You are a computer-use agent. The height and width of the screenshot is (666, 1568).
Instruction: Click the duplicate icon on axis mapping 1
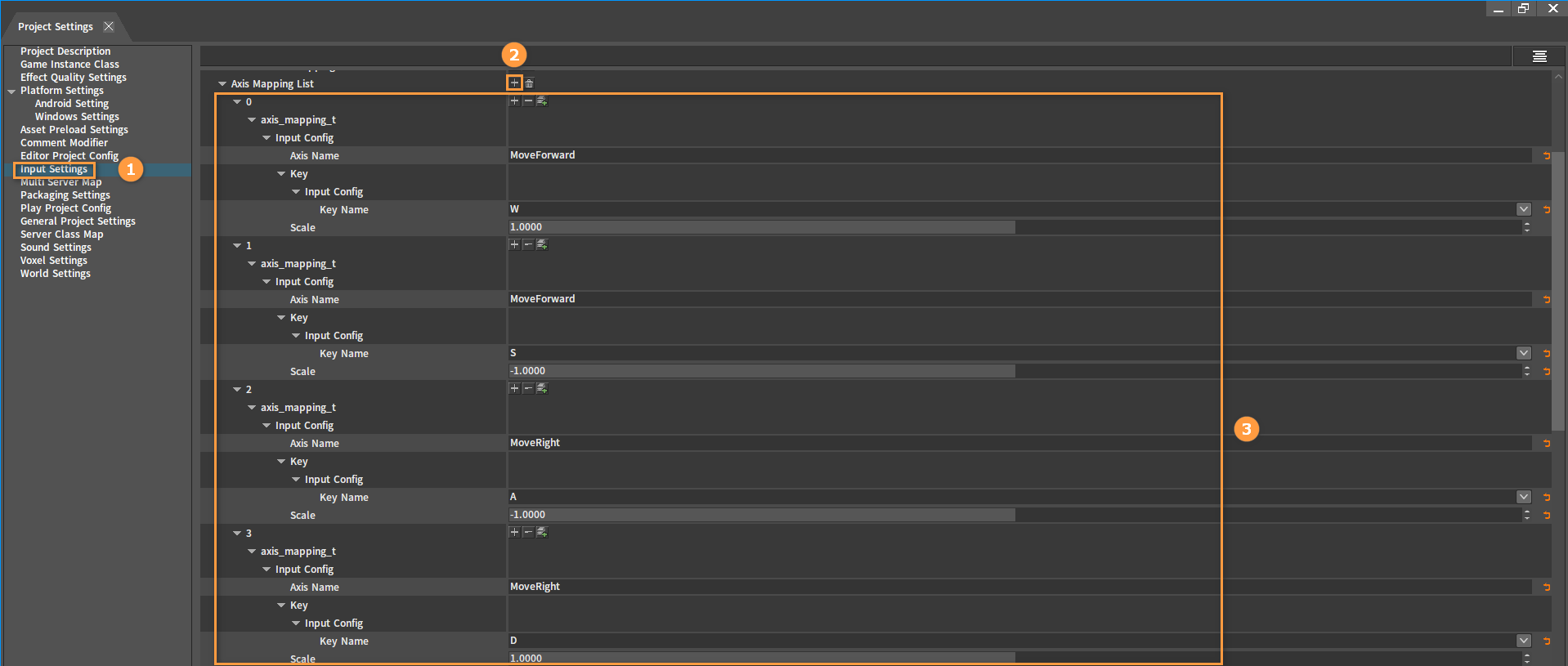coord(541,245)
